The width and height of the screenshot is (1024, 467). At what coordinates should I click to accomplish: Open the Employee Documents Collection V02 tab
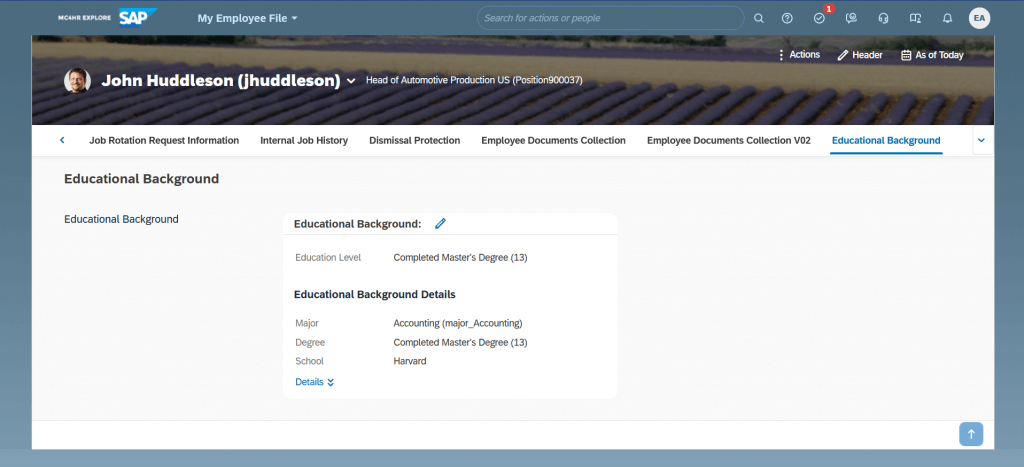tap(728, 140)
